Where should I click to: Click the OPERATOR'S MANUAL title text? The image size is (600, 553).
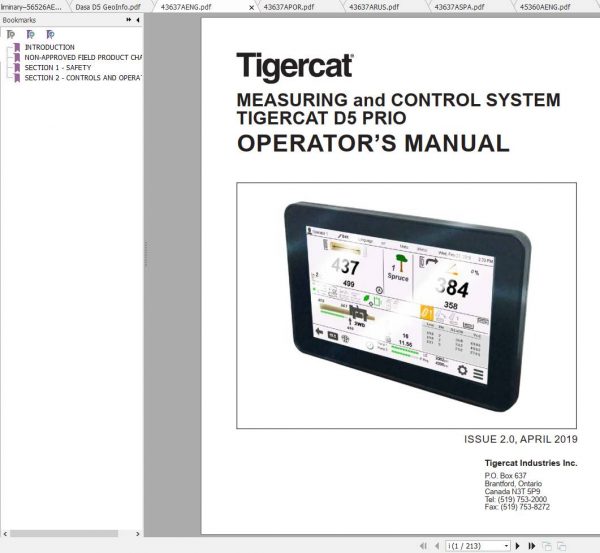(373, 143)
